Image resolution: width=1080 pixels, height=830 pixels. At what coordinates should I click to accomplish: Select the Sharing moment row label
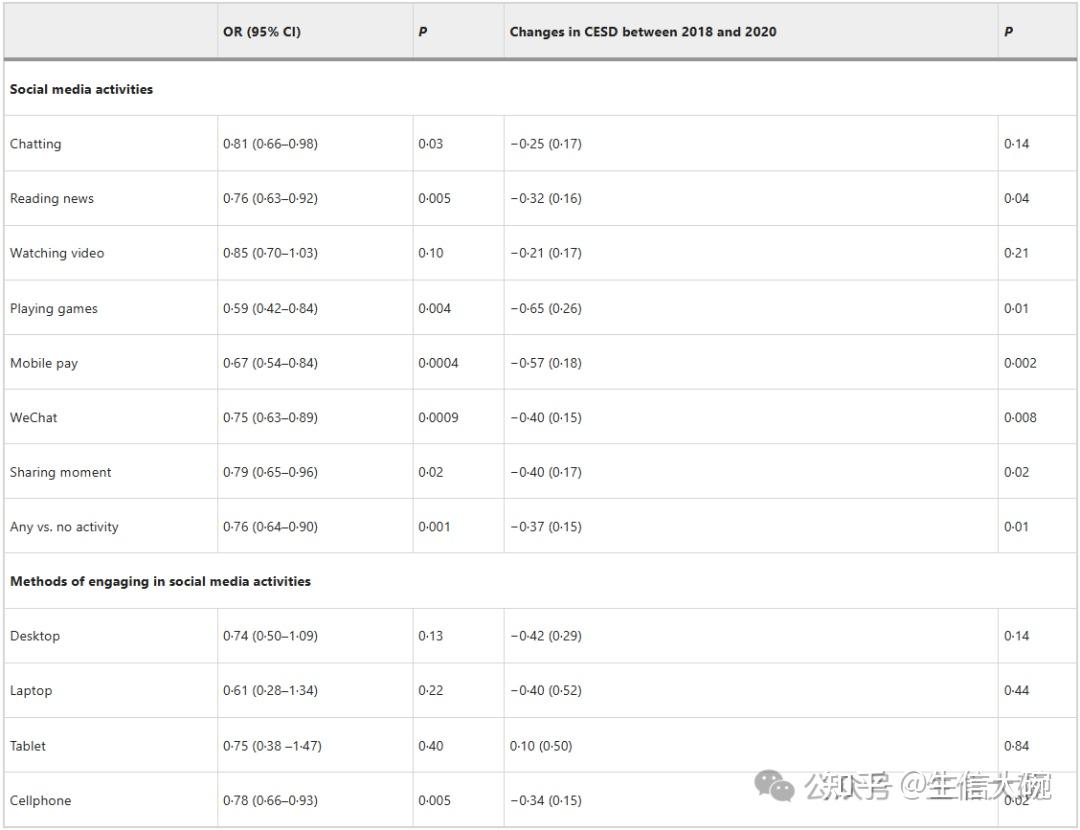click(x=61, y=472)
